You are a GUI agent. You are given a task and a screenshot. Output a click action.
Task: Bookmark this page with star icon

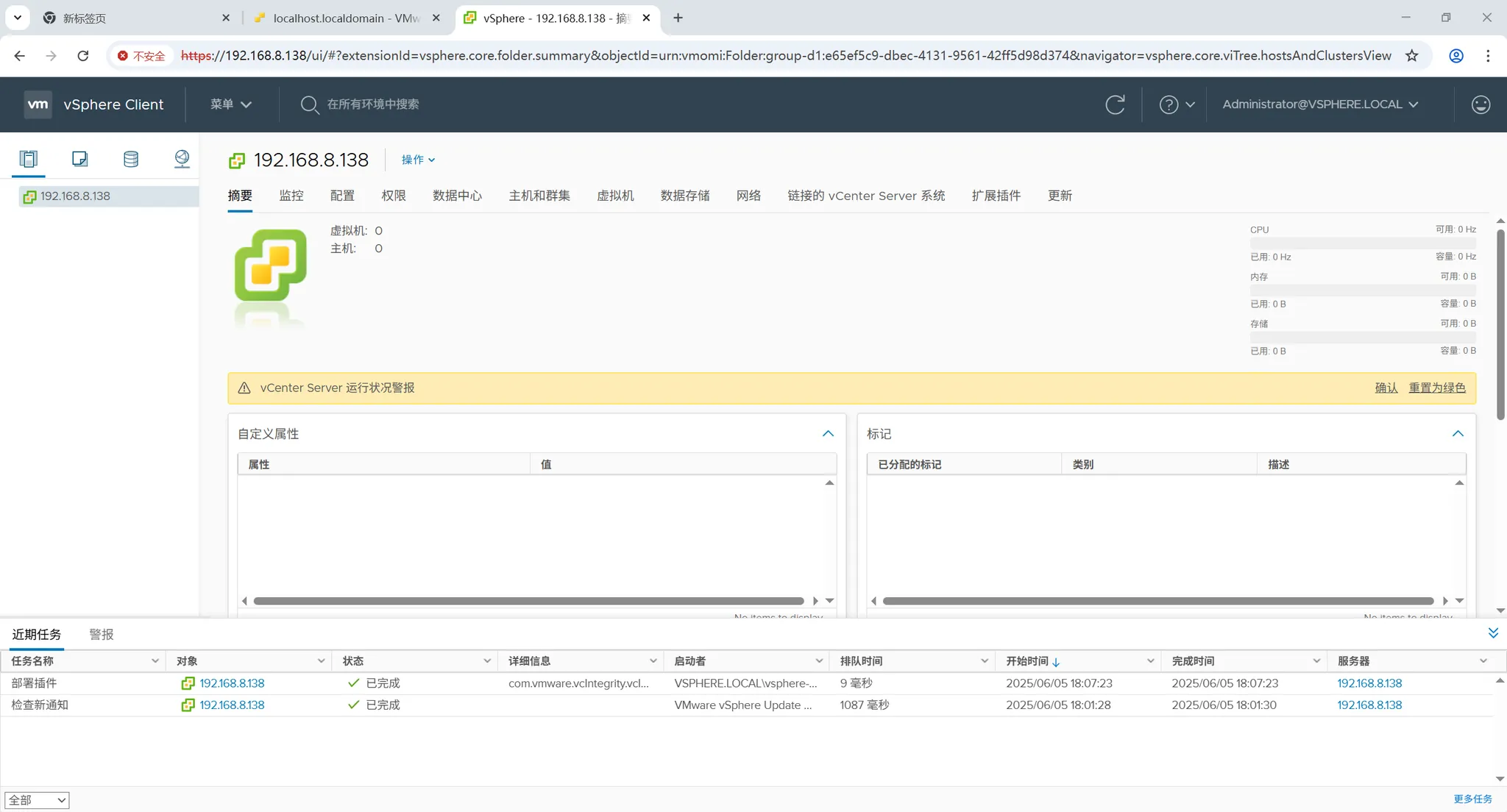[x=1411, y=56]
